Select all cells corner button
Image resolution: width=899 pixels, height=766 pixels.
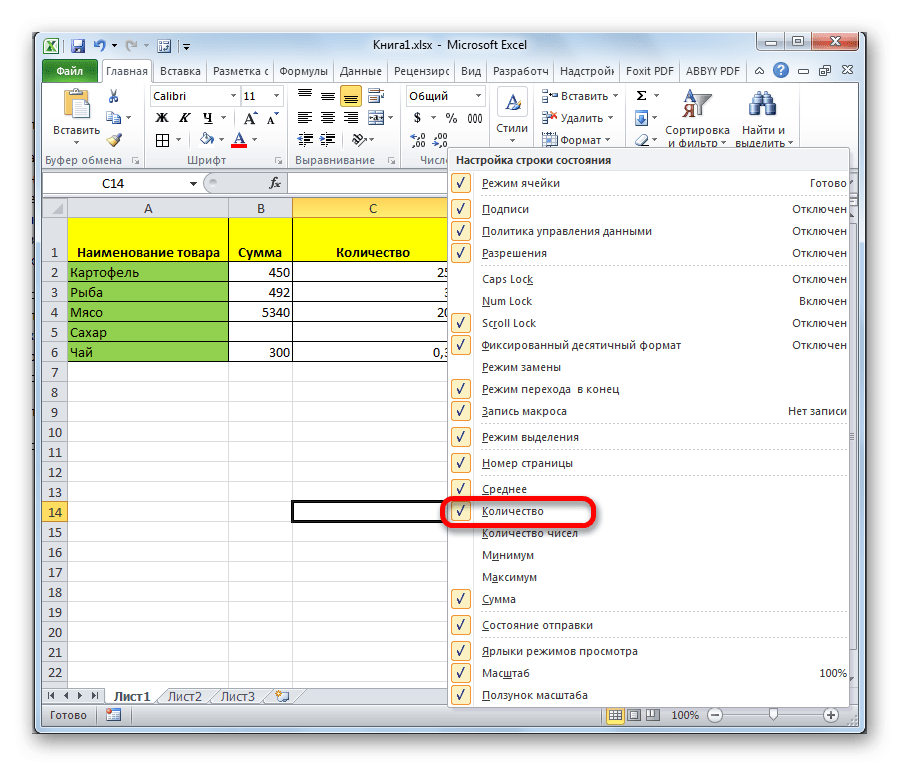point(56,208)
